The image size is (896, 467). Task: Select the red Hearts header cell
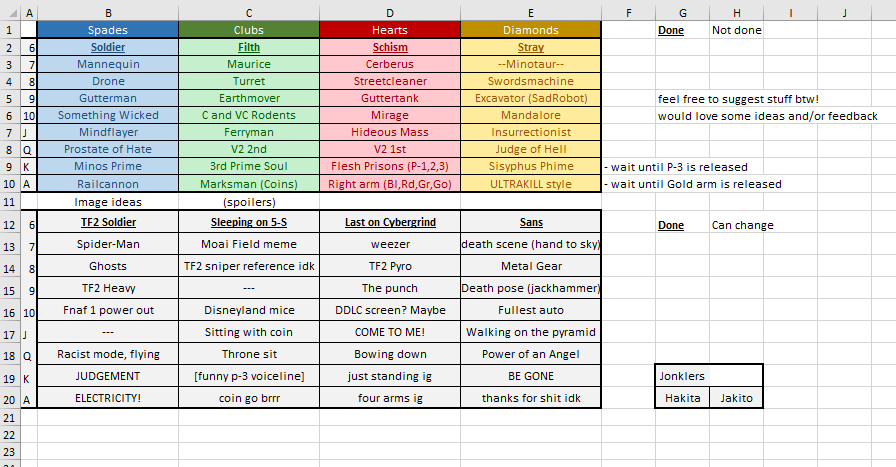390,30
